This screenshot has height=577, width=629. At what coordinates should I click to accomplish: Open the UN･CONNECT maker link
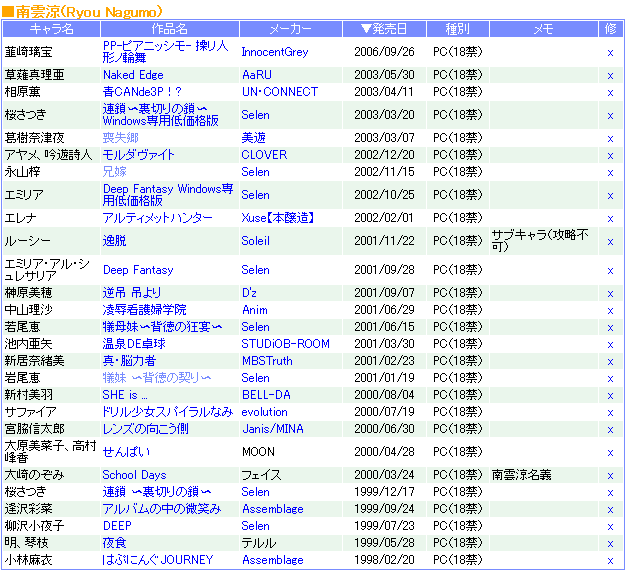280,92
